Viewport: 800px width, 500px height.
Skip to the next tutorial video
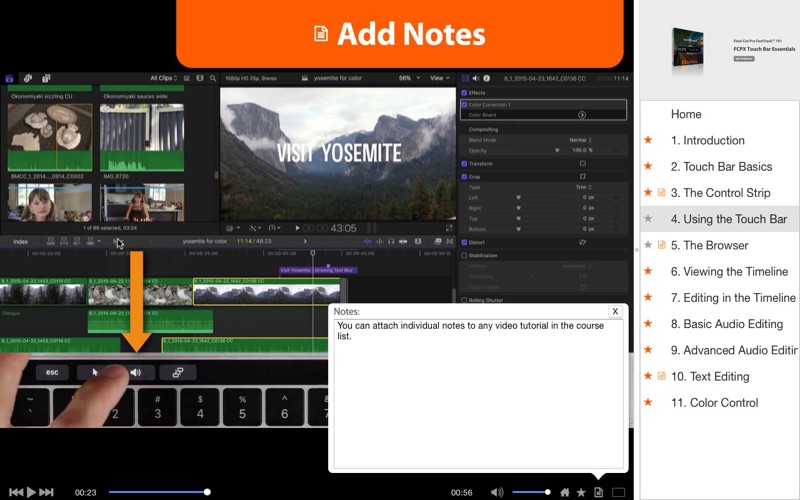pyautogui.click(x=46, y=492)
